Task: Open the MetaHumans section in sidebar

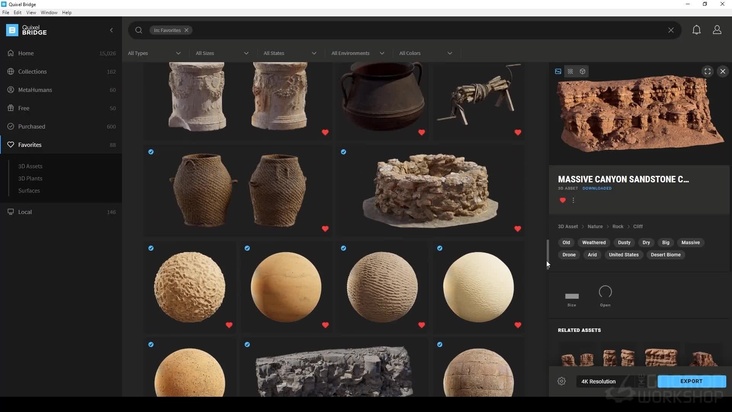Action: 38,90
